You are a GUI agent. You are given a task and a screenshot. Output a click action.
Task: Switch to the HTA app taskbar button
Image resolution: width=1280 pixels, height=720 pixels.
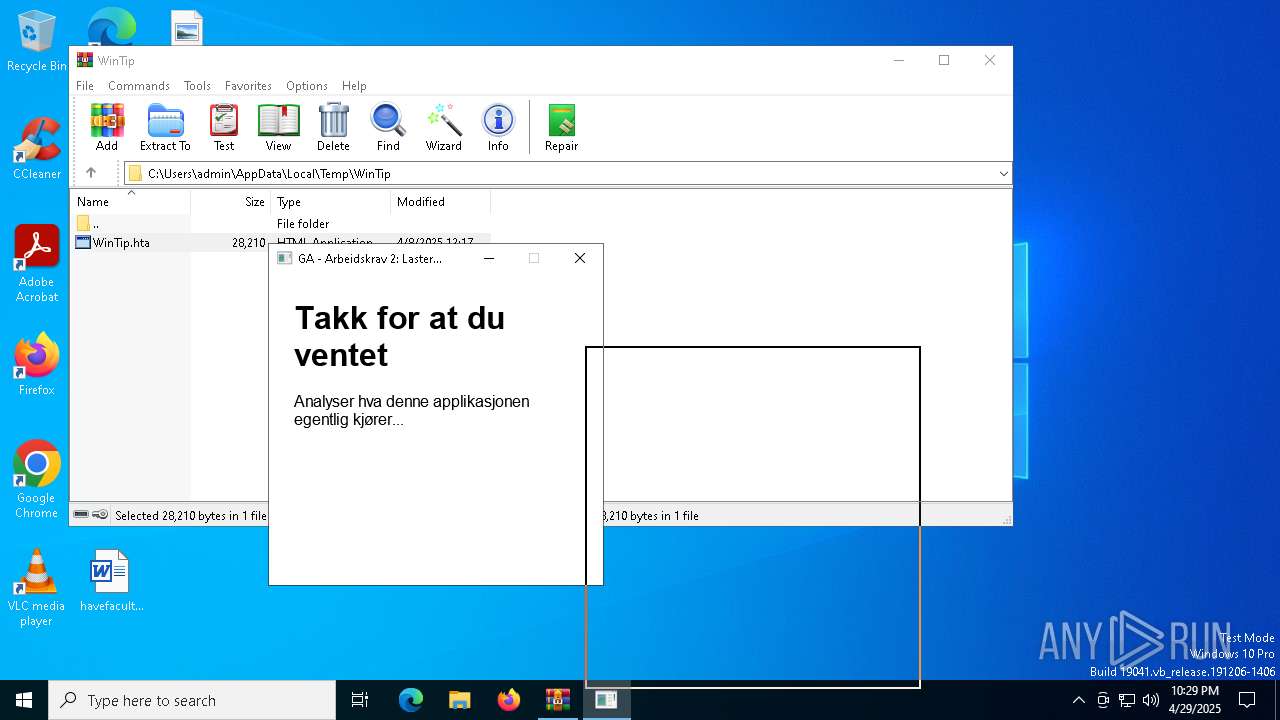click(606, 700)
